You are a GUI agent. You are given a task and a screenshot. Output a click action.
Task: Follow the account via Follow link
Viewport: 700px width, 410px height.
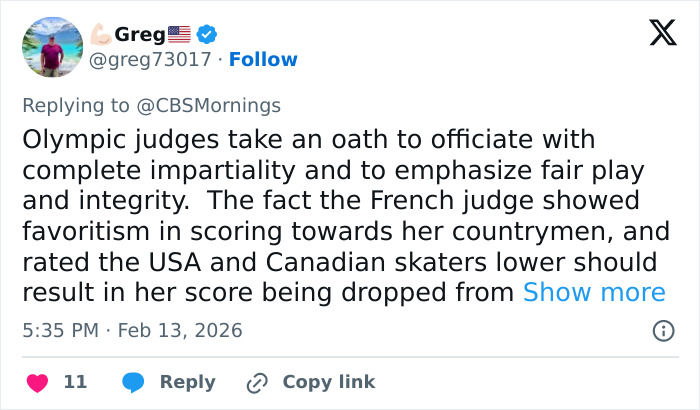263,60
